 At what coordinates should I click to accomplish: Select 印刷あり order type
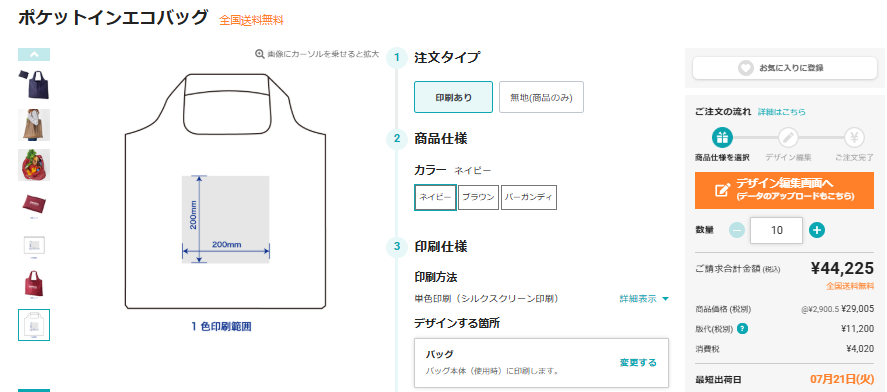tap(453, 97)
